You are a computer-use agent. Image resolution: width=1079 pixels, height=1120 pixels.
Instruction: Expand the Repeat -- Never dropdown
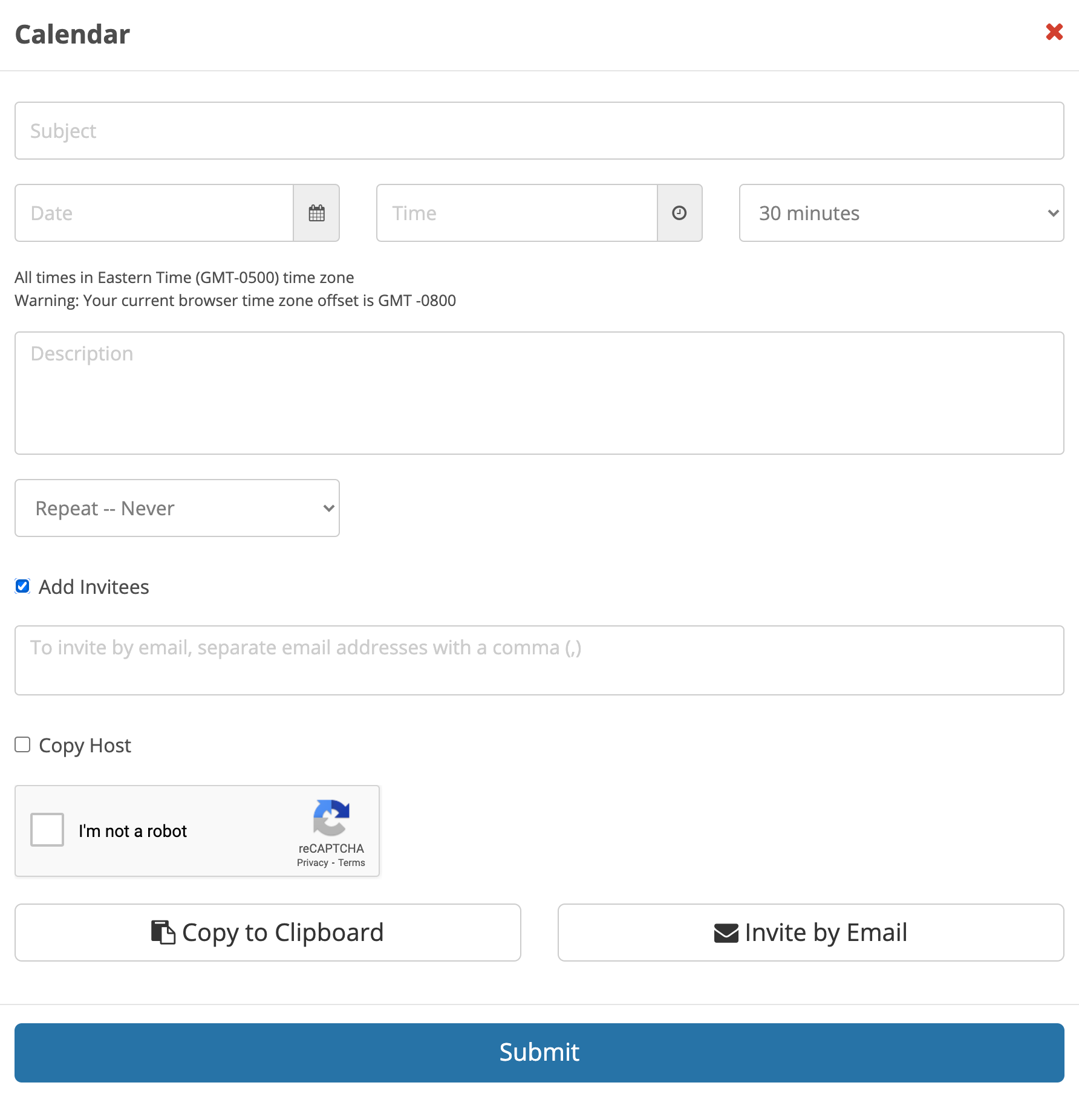[177, 508]
